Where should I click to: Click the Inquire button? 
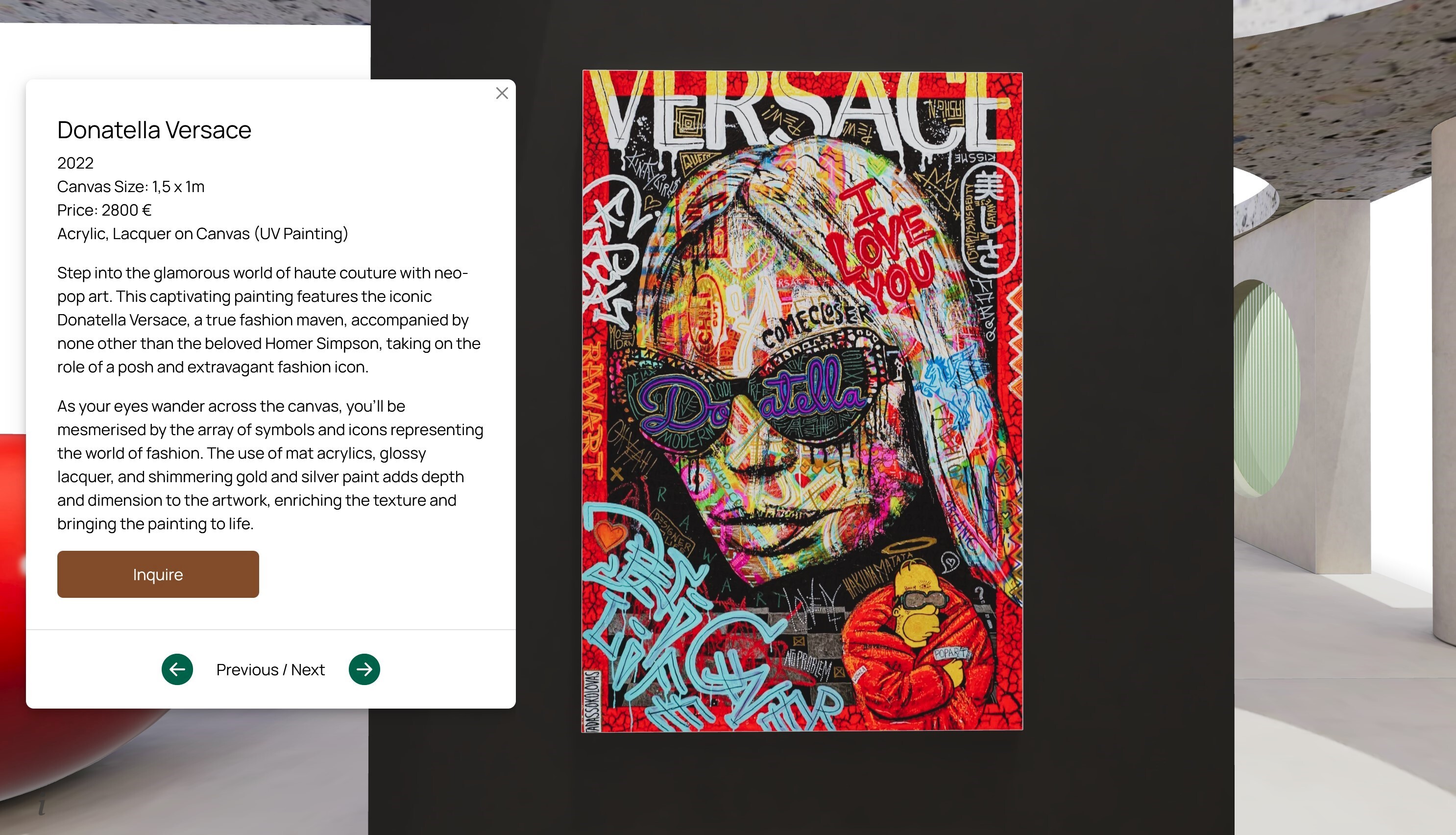click(158, 574)
